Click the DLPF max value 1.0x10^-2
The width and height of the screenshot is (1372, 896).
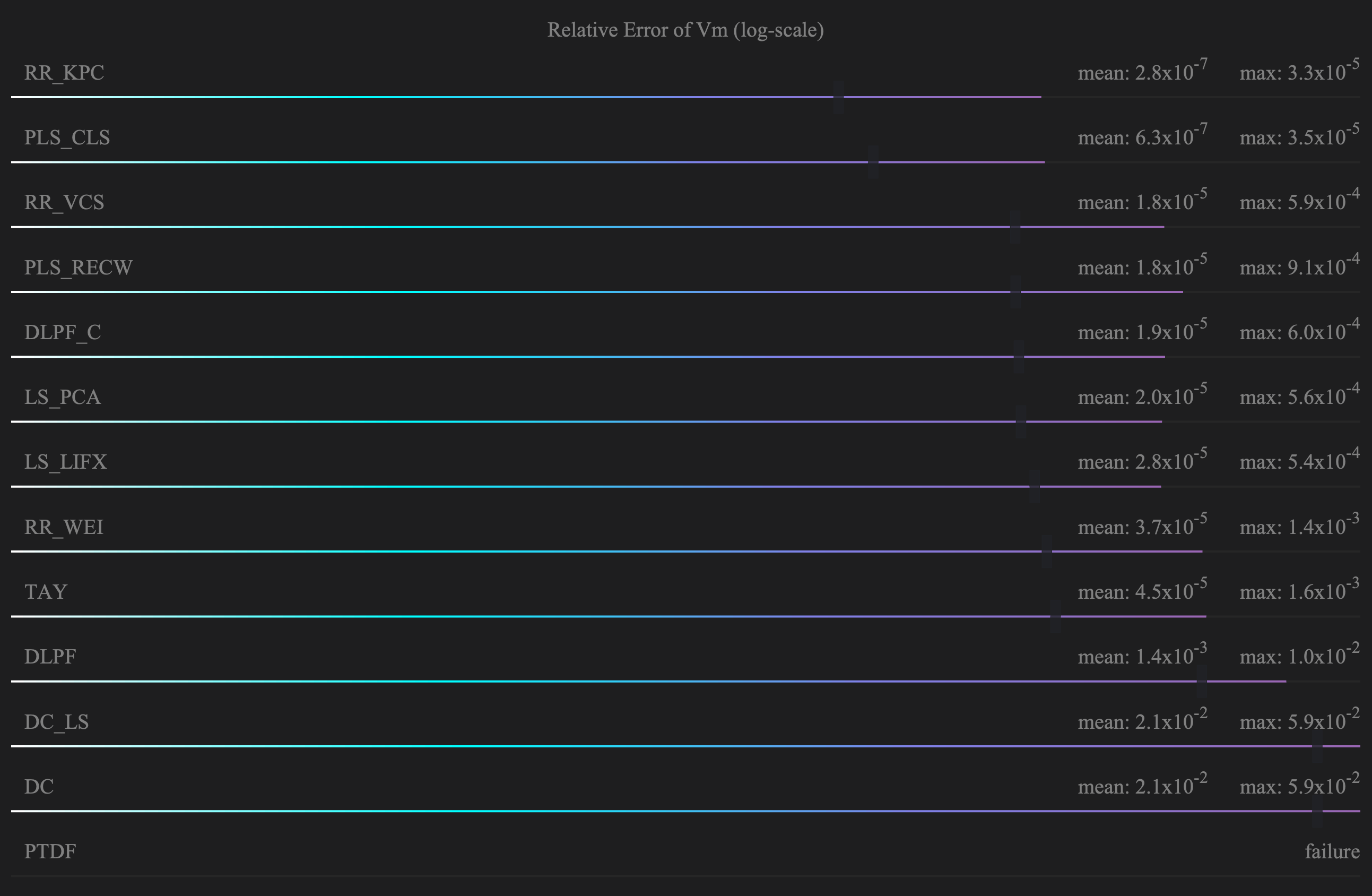(1299, 656)
